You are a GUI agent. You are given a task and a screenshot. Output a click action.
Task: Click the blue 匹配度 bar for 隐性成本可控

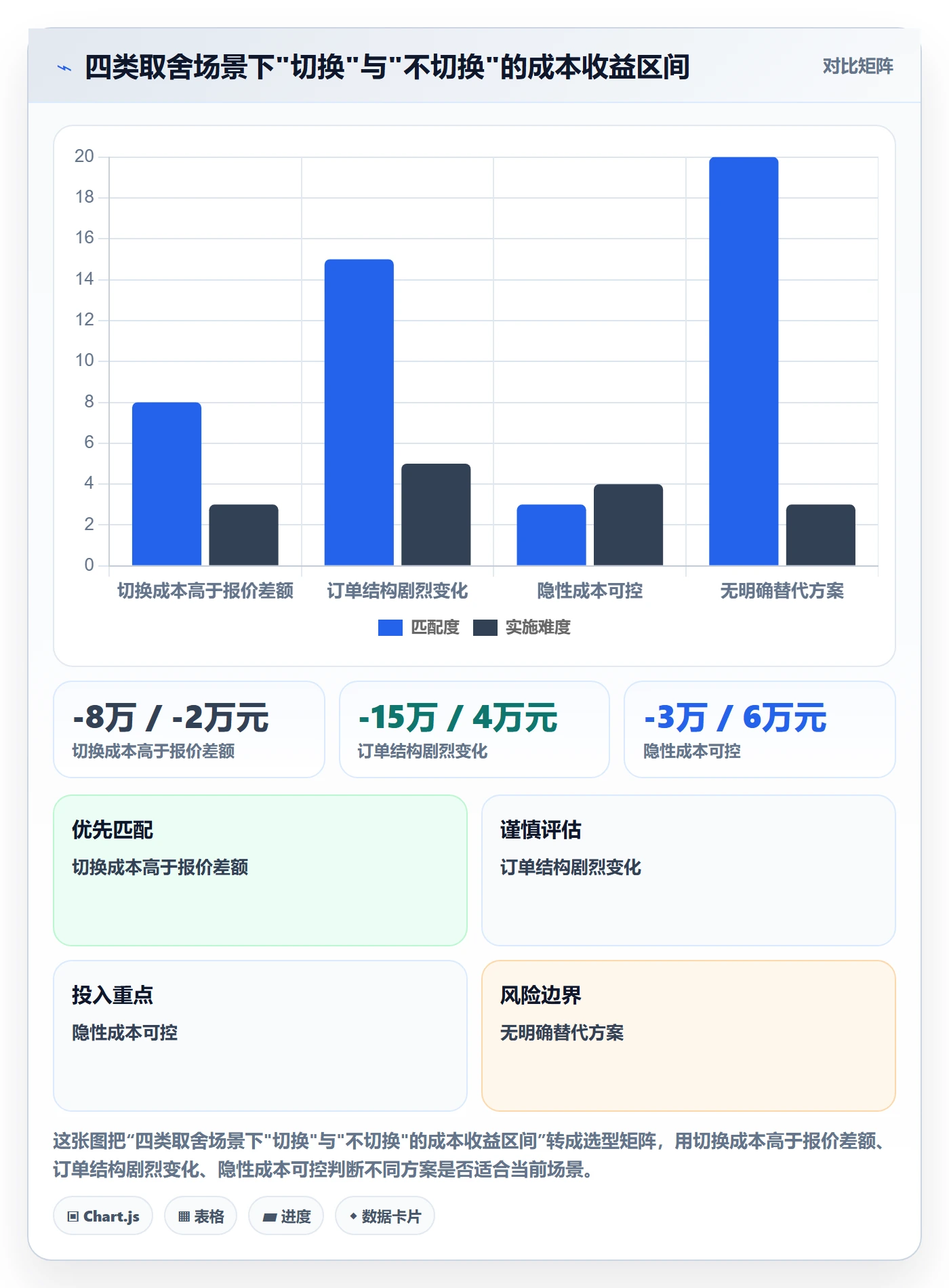(551, 535)
